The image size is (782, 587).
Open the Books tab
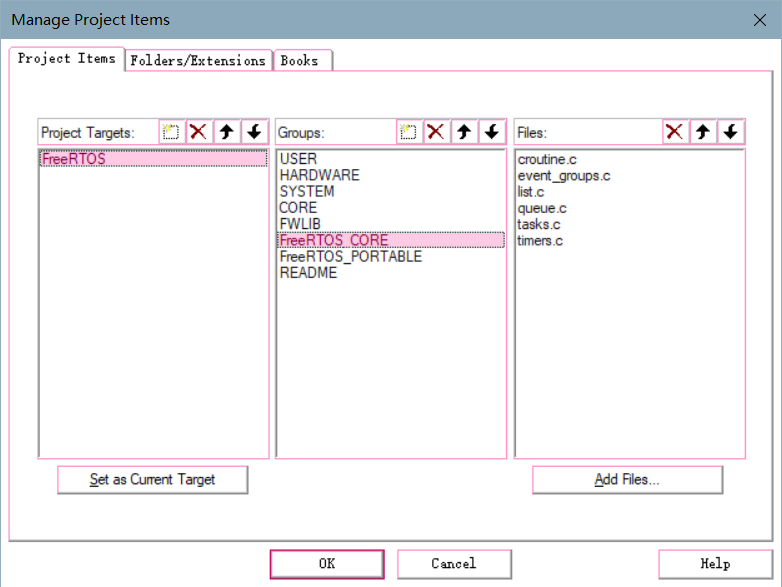click(302, 61)
